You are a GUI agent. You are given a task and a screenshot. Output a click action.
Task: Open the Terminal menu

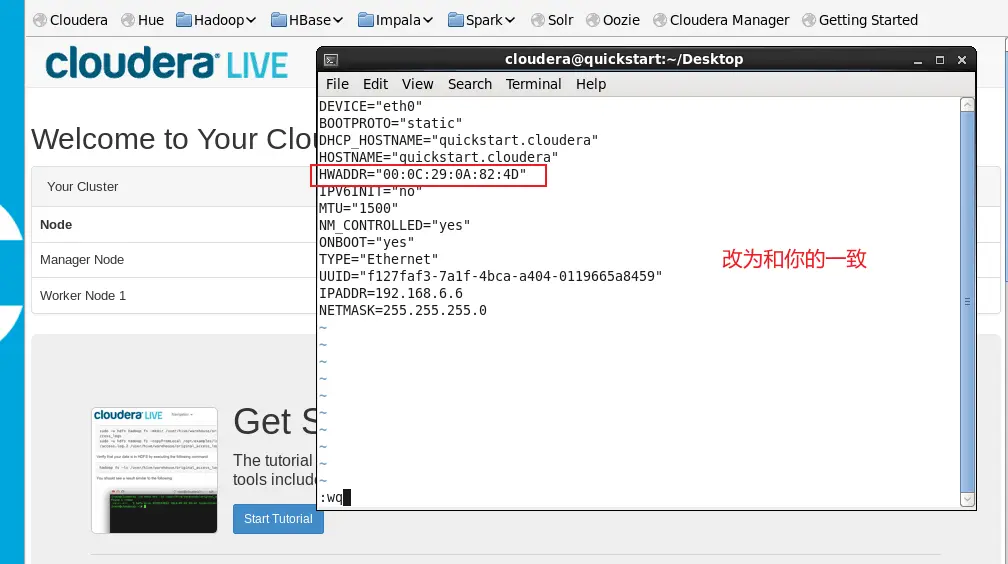pyautogui.click(x=533, y=84)
